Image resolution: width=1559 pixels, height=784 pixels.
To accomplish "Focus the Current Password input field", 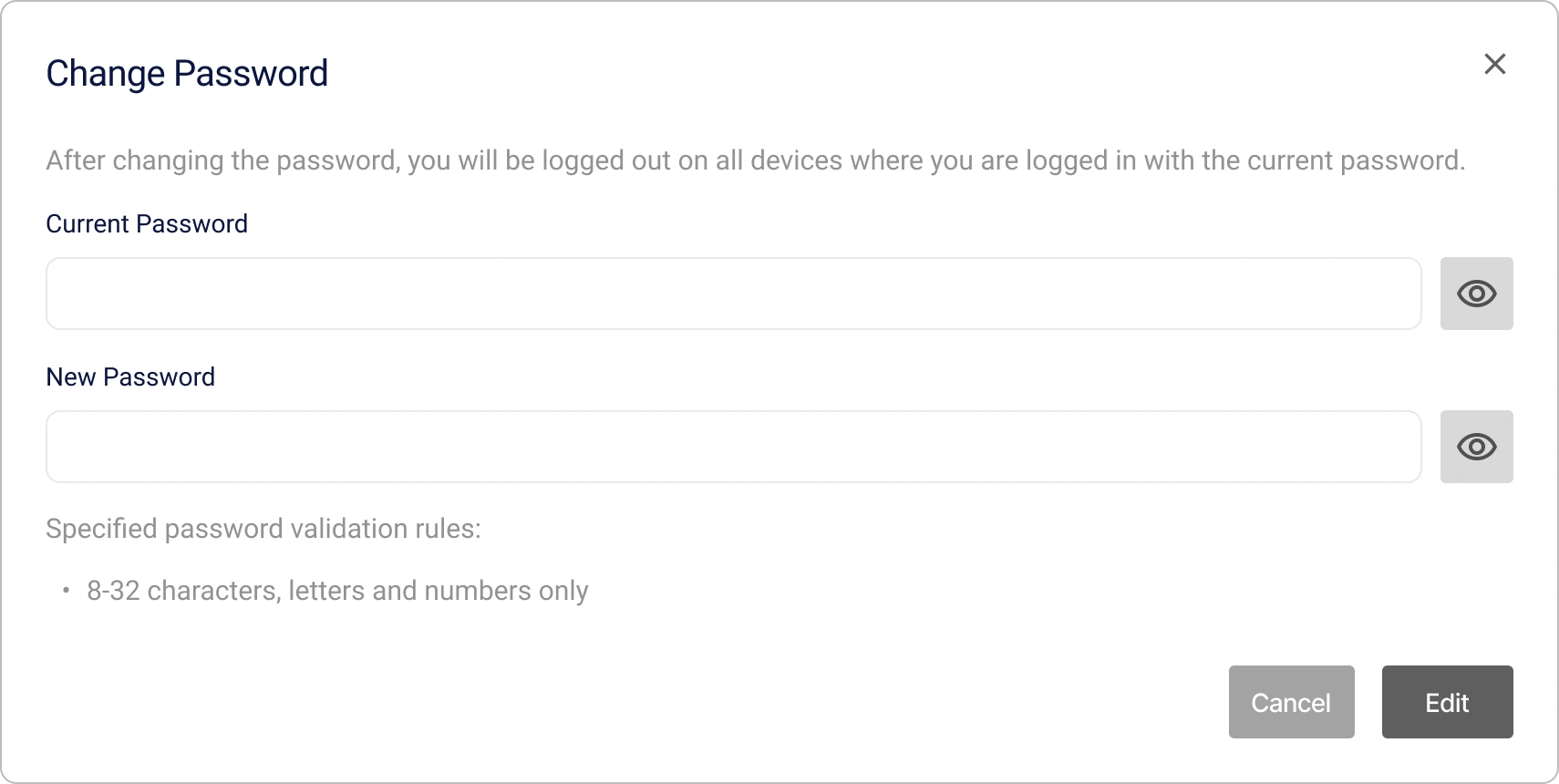I will (x=733, y=294).
